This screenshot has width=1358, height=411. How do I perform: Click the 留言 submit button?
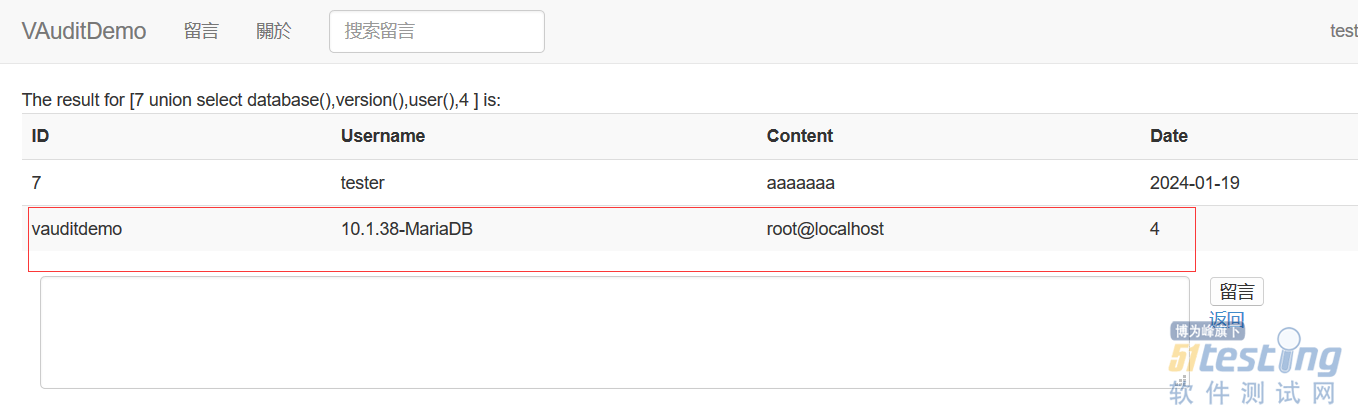click(x=1237, y=292)
